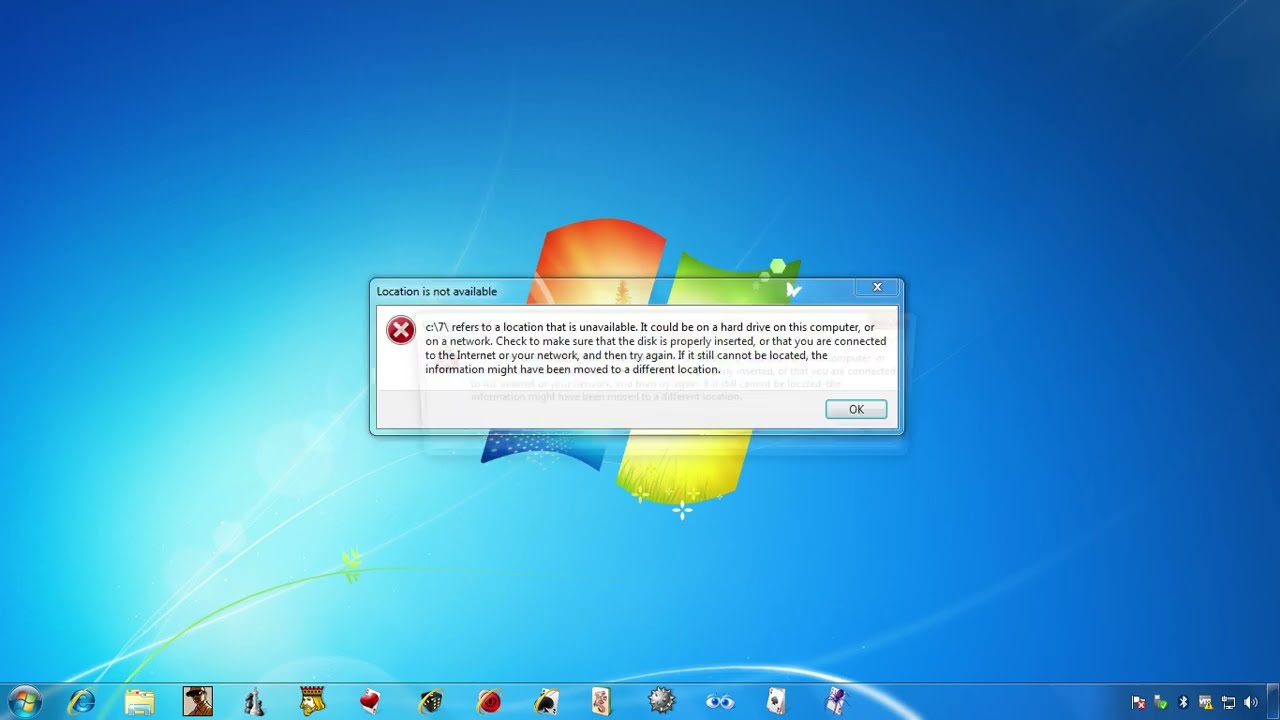Click the red error icon in dialog
The image size is (1280, 720).
(401, 330)
